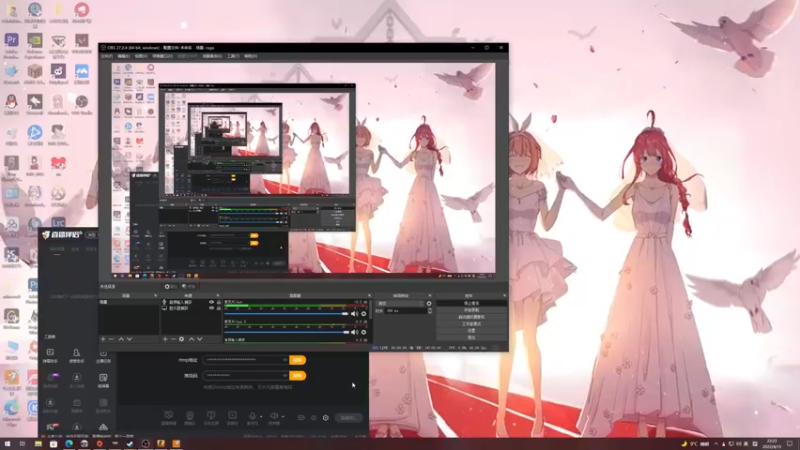
Task: Click Stop Streaming in OBS controls
Action: 471,304
